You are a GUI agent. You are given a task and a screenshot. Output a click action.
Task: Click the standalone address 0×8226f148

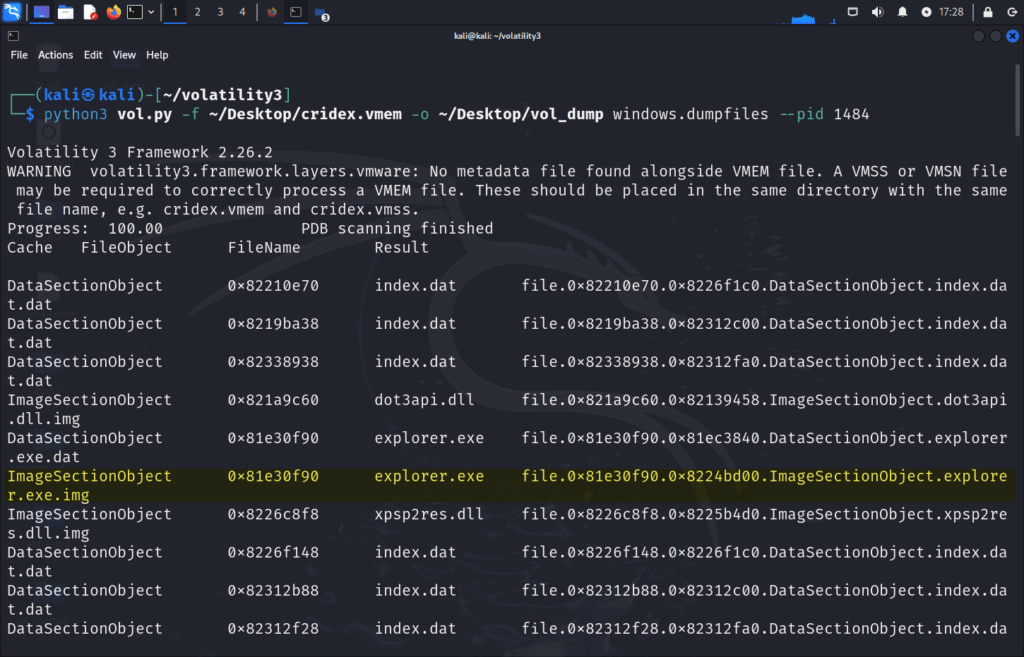(x=273, y=553)
